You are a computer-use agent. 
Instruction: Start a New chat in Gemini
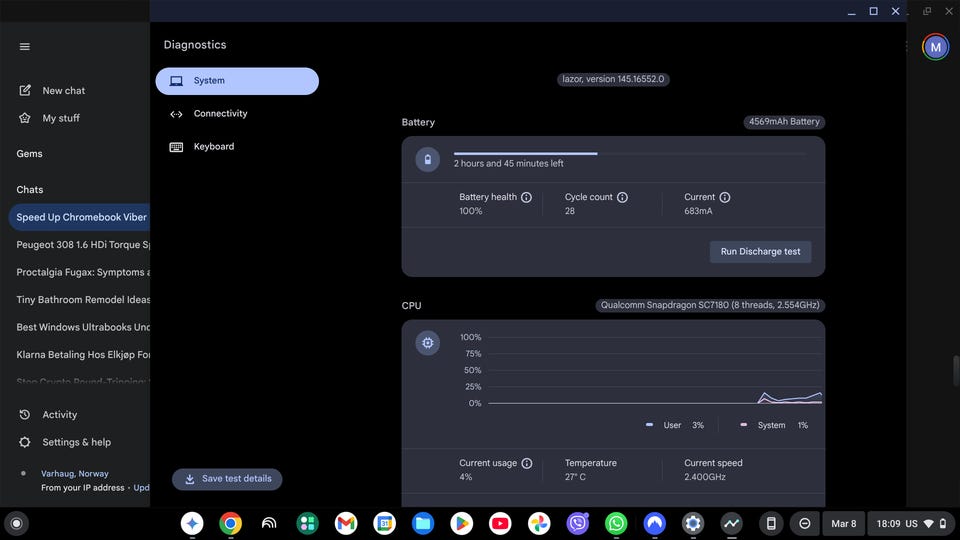click(63, 91)
